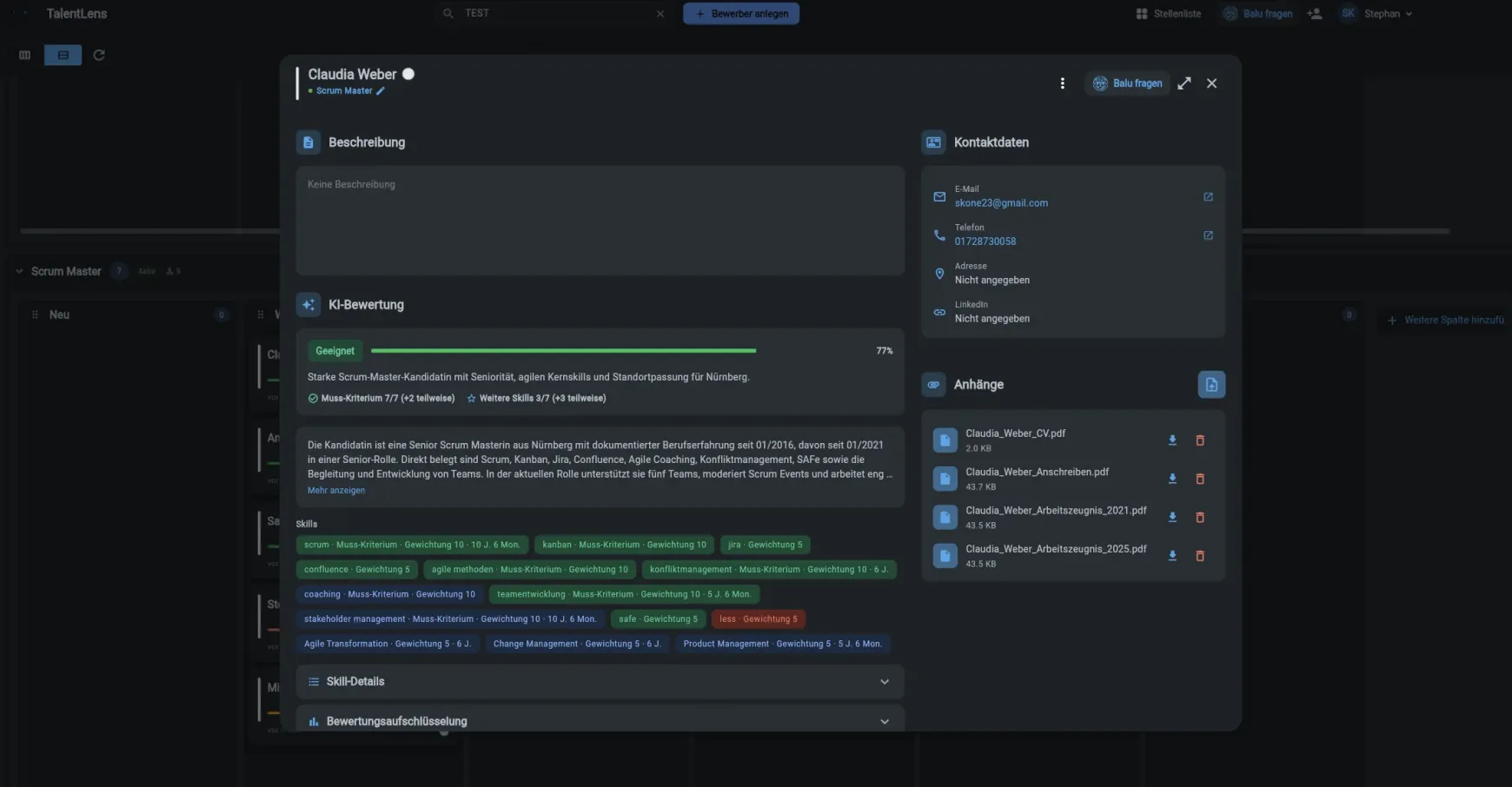Call the phone number 01728730058
1512x787 pixels.
pos(985,241)
